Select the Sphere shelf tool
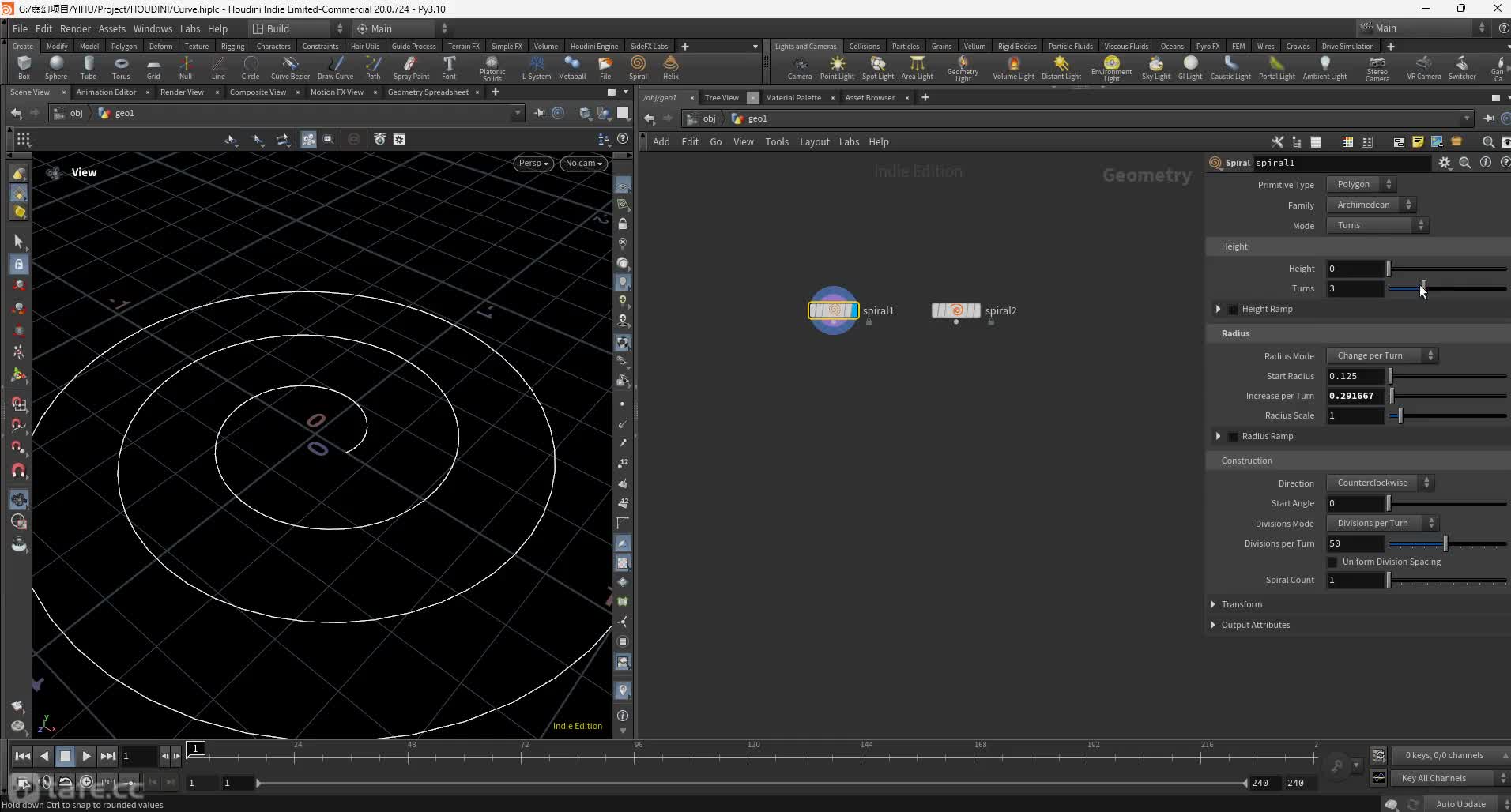1511x812 pixels. (x=56, y=68)
